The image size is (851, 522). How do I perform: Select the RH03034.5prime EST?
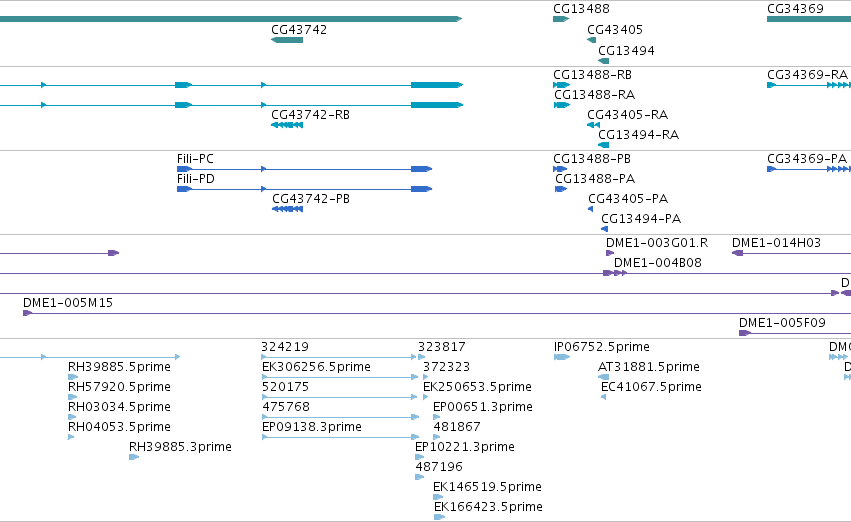coord(119,408)
